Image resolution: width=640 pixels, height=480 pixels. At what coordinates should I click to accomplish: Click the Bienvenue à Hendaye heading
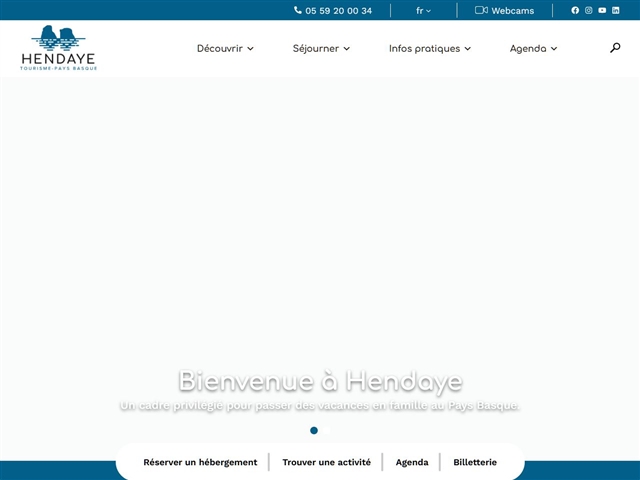click(320, 381)
